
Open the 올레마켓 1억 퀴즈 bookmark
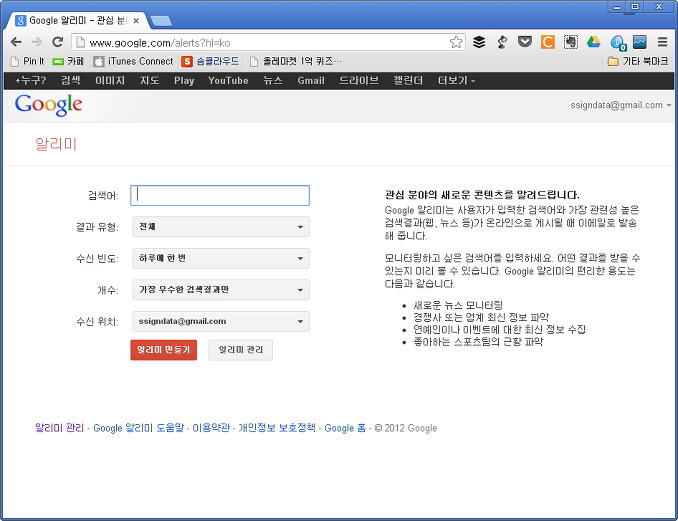coord(296,61)
